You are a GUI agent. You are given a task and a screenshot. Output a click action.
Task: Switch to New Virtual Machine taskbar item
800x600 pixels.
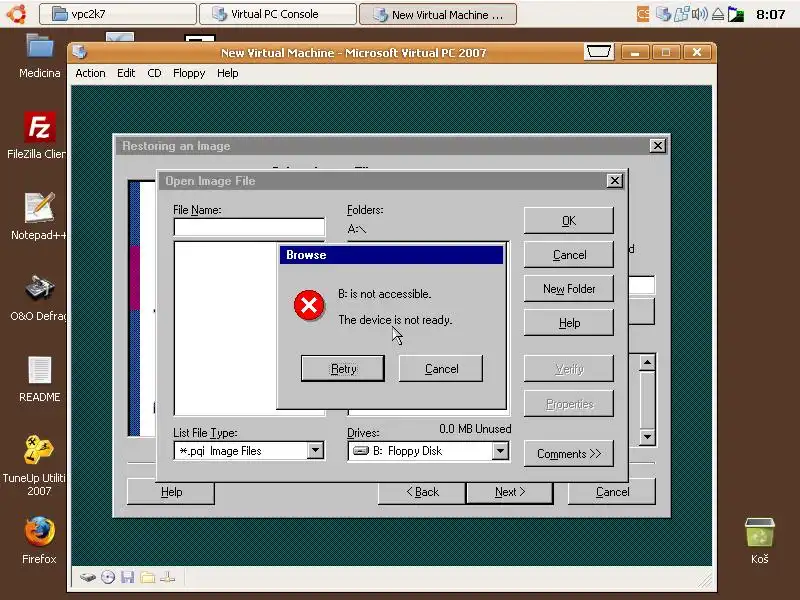pos(438,14)
